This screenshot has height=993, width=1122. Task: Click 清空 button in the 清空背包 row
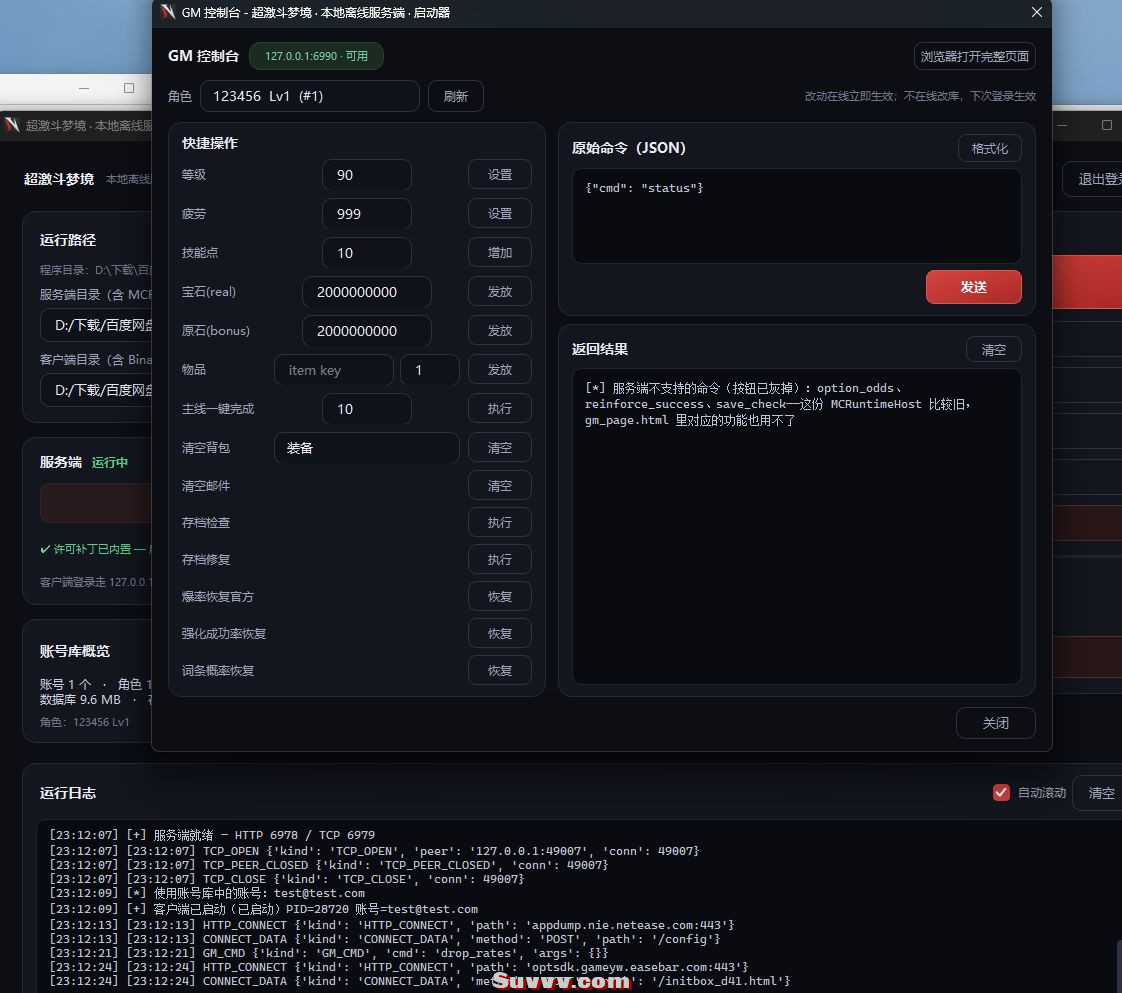[x=499, y=448]
